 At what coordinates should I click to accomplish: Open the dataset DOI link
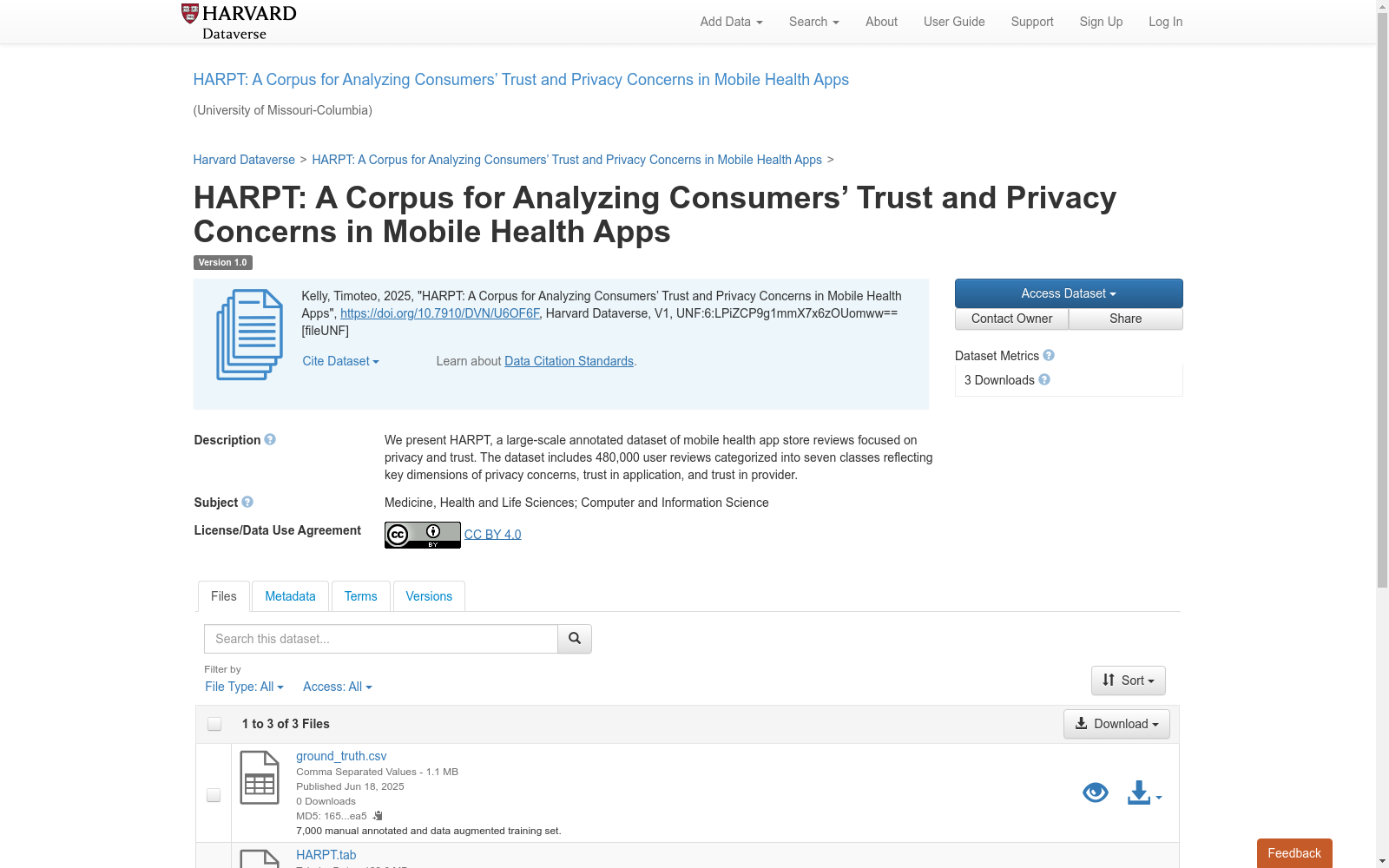tap(439, 313)
